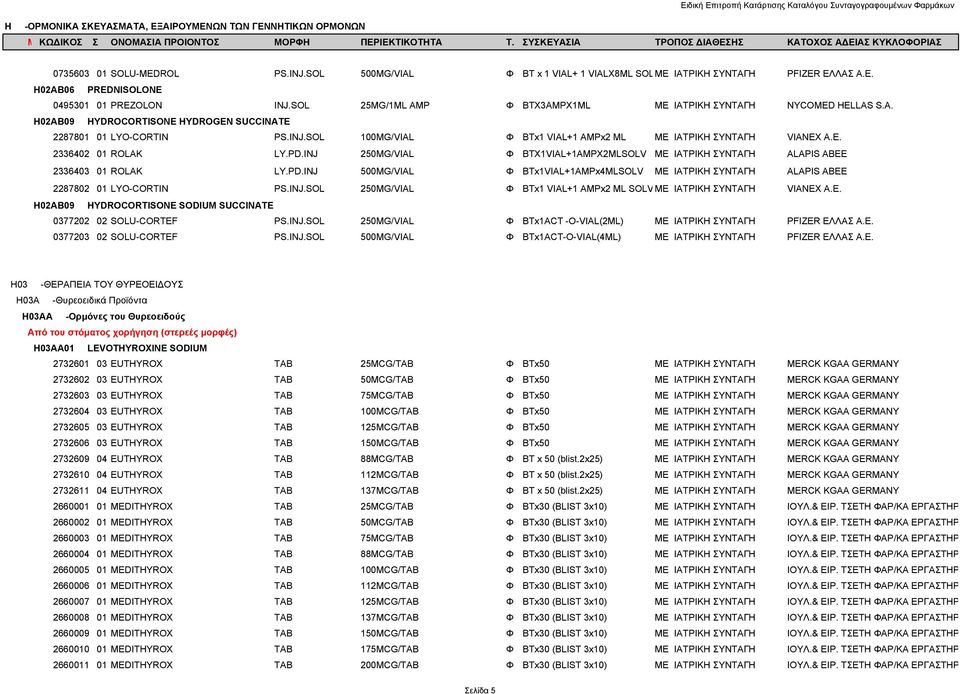
Task: Select code 2660008 MEDITHYROX row
Action: pyautogui.click(x=506, y=618)
